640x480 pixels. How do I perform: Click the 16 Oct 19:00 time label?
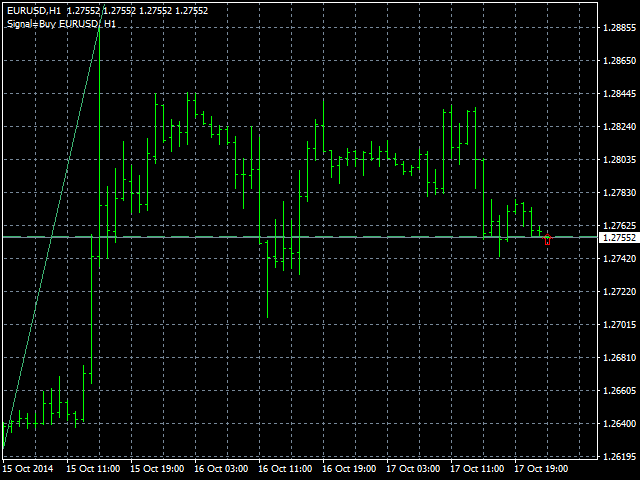tap(349, 468)
